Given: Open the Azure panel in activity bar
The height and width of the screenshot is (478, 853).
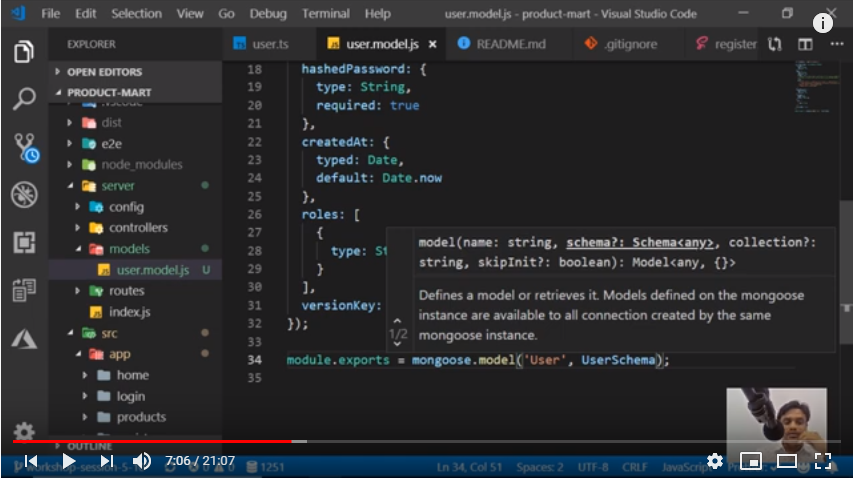Looking at the screenshot, I should click(x=24, y=338).
